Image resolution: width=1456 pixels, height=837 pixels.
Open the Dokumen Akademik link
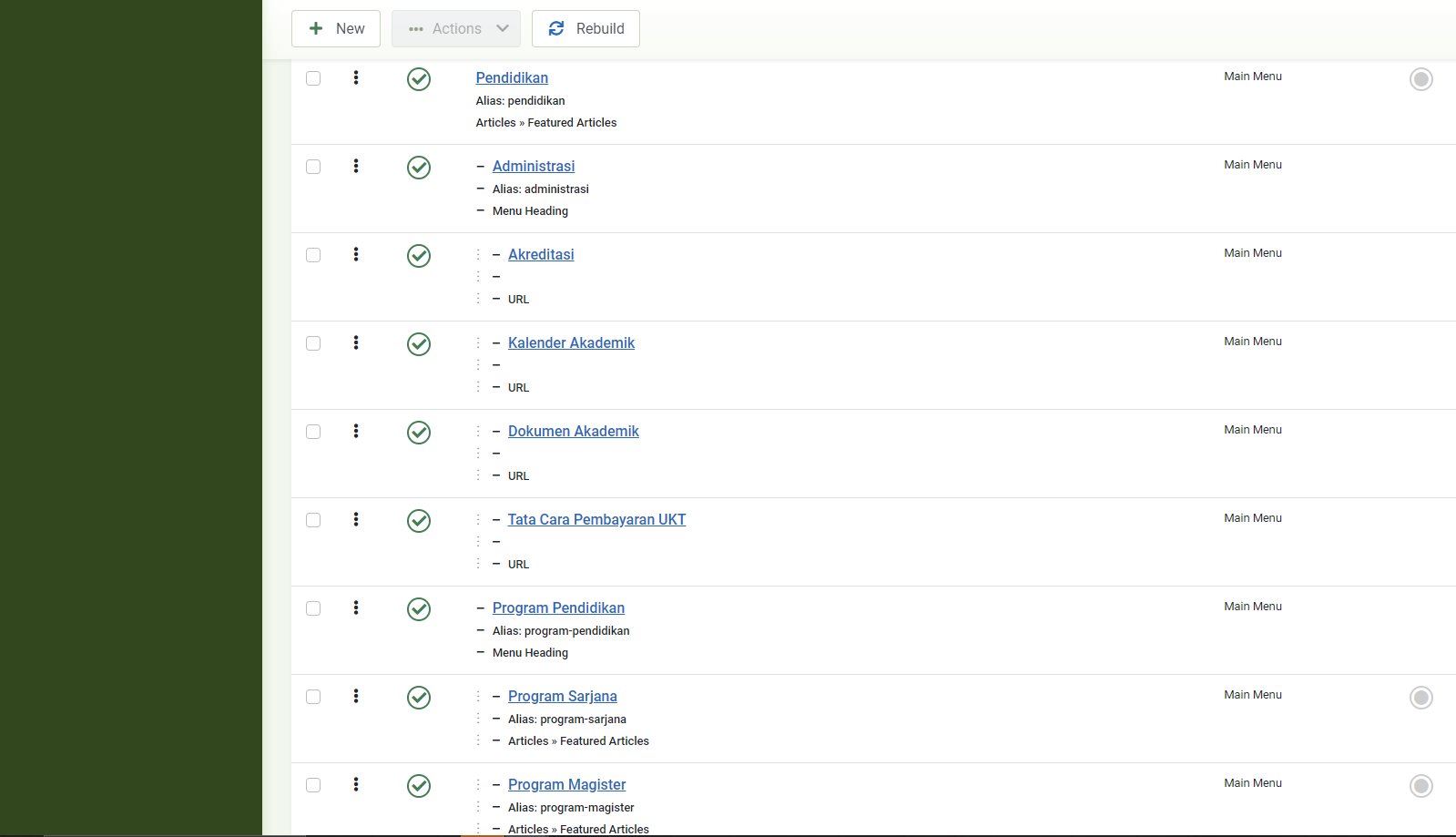574,431
